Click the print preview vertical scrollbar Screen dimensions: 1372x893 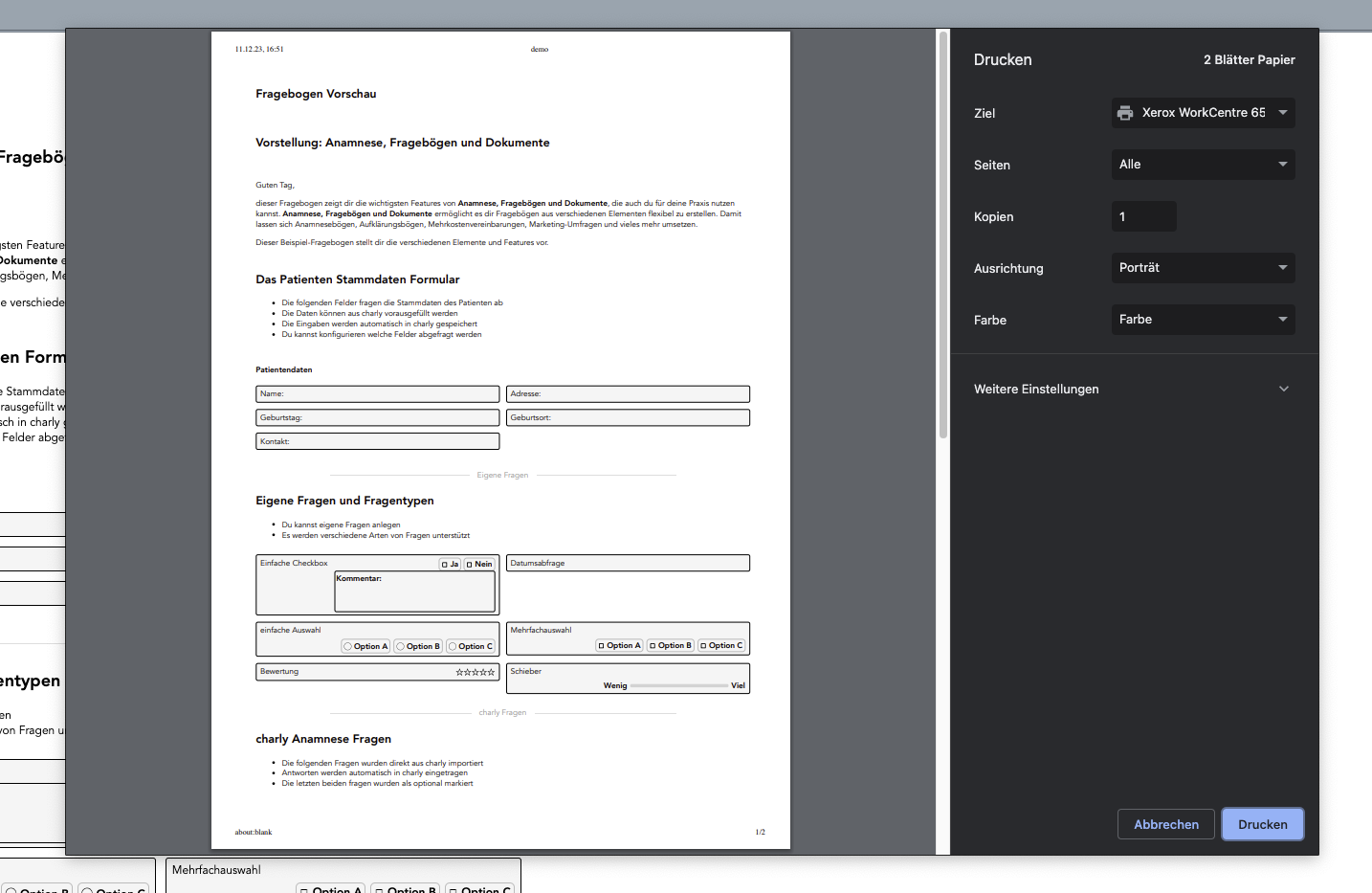(943, 235)
